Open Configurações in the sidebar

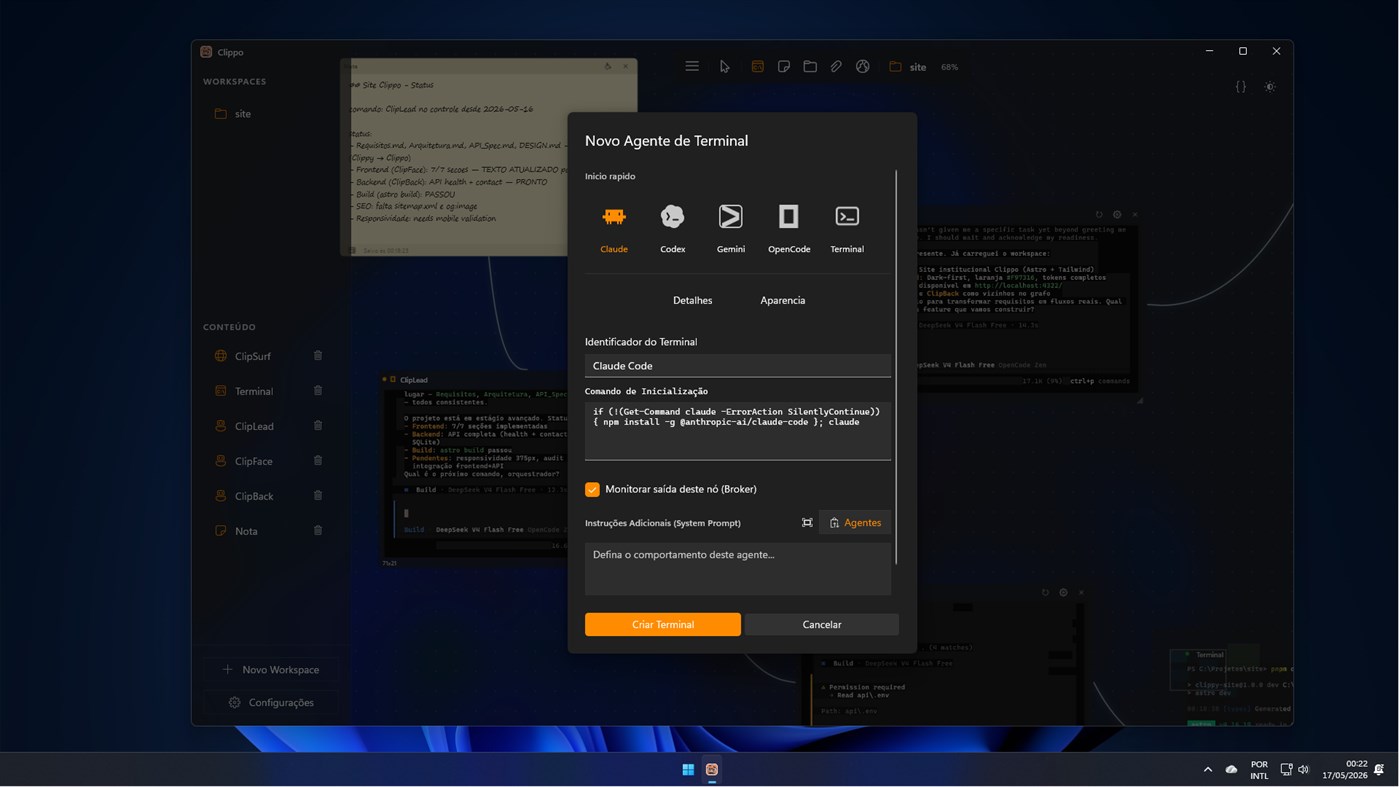click(271, 702)
